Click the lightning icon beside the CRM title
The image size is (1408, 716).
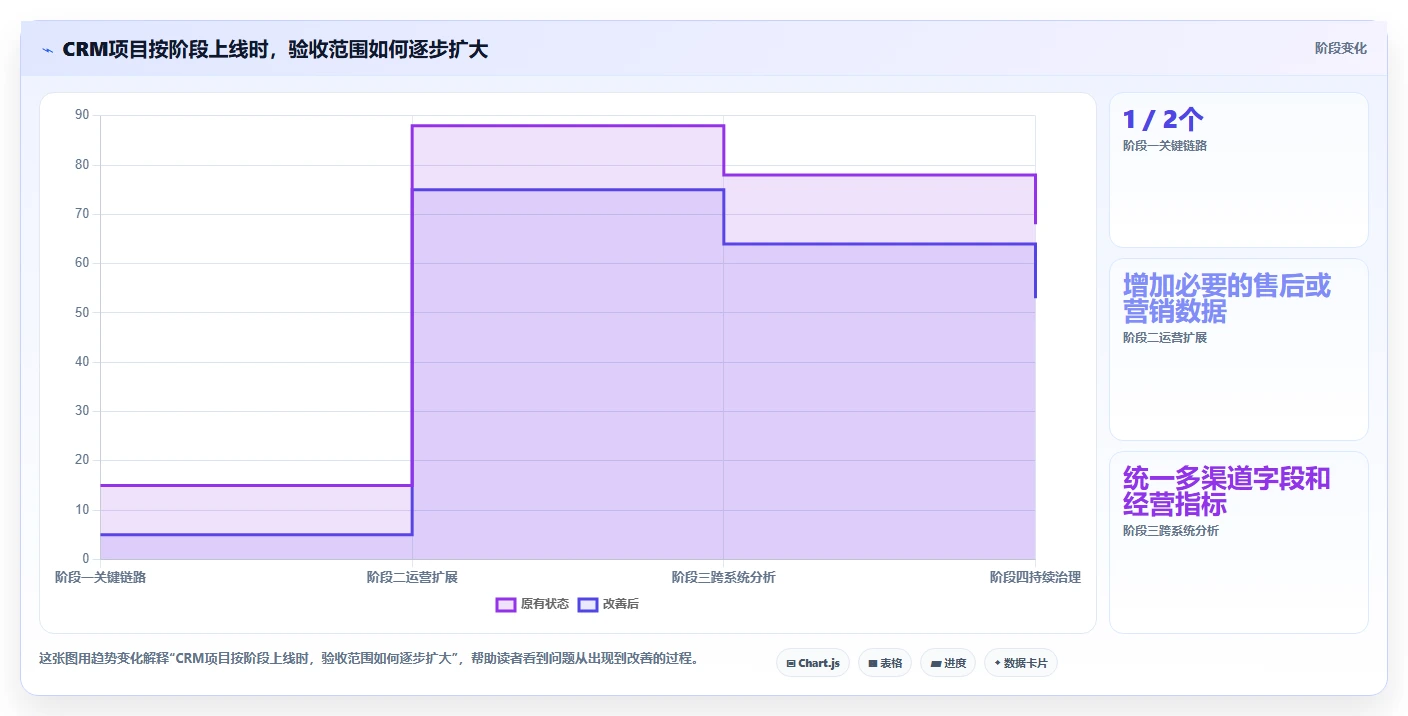pyautogui.click(x=47, y=50)
